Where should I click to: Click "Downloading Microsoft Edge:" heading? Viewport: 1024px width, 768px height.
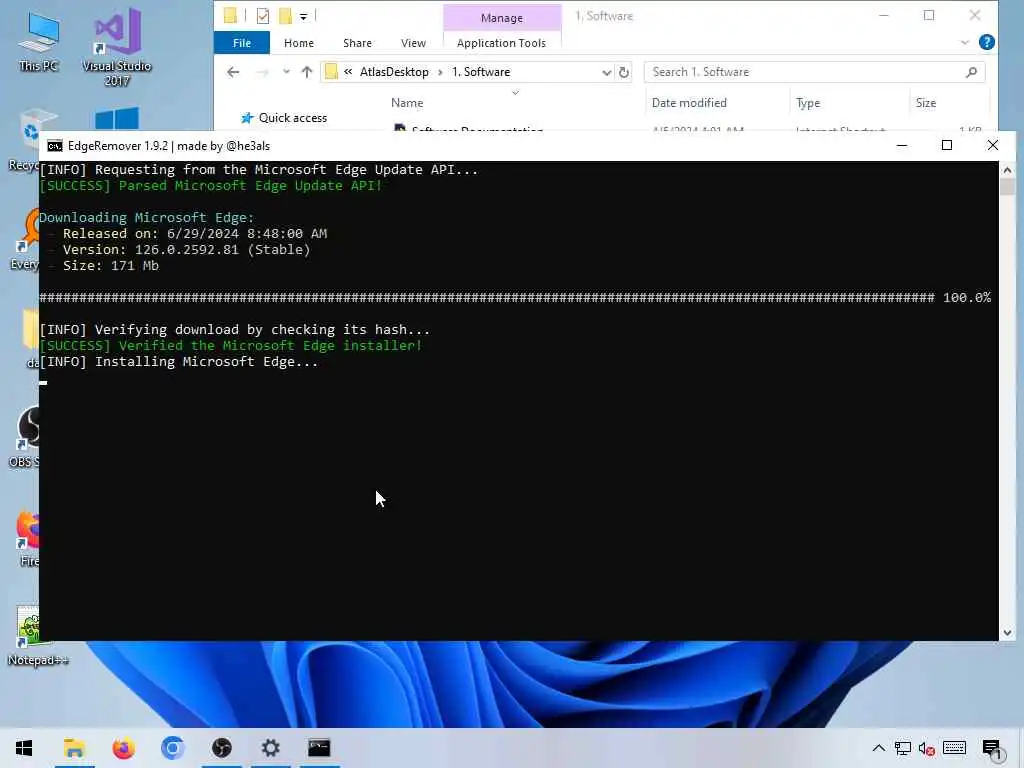click(146, 217)
